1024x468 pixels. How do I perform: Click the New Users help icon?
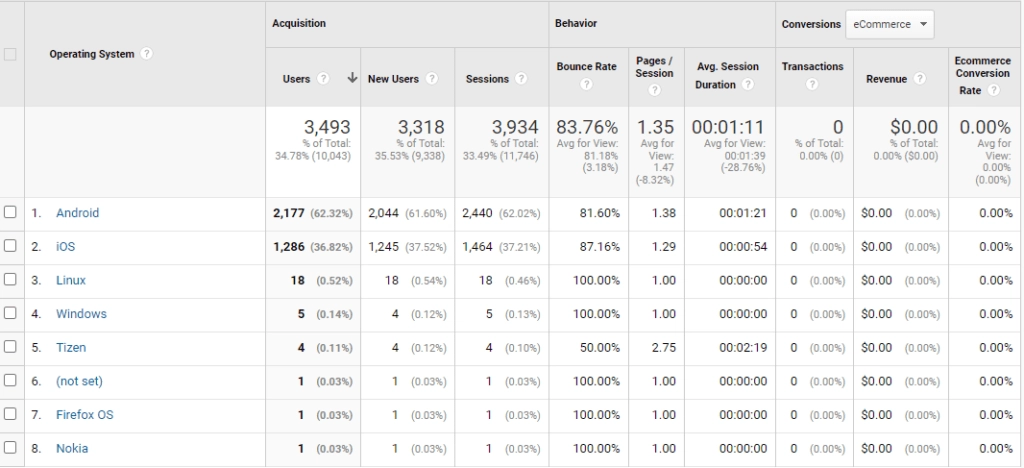pyautogui.click(x=431, y=79)
